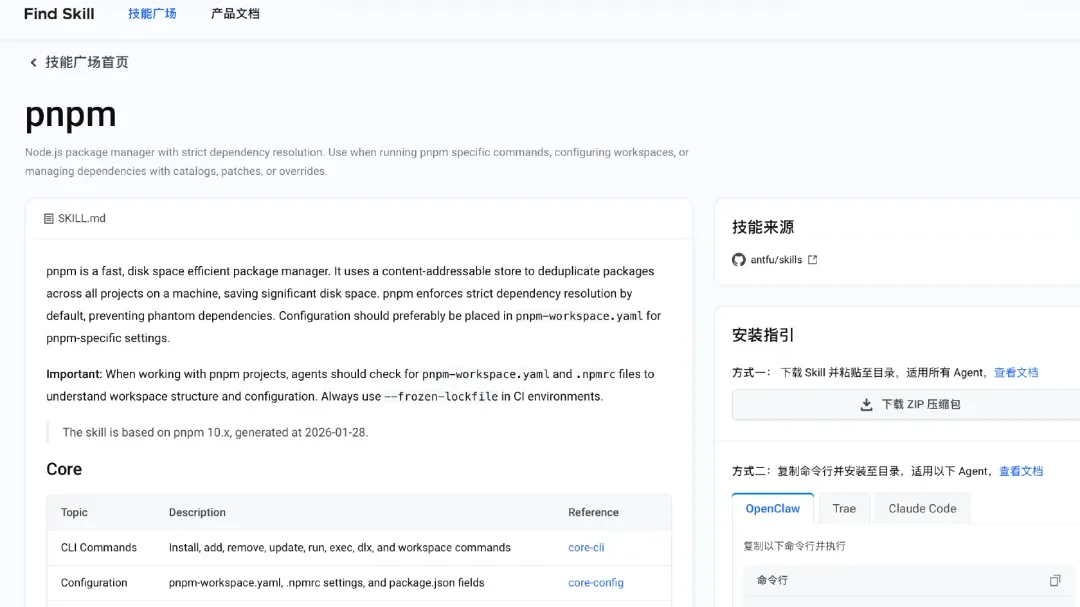Open the 产品文档 navigation item
The image size is (1080, 607).
point(235,14)
